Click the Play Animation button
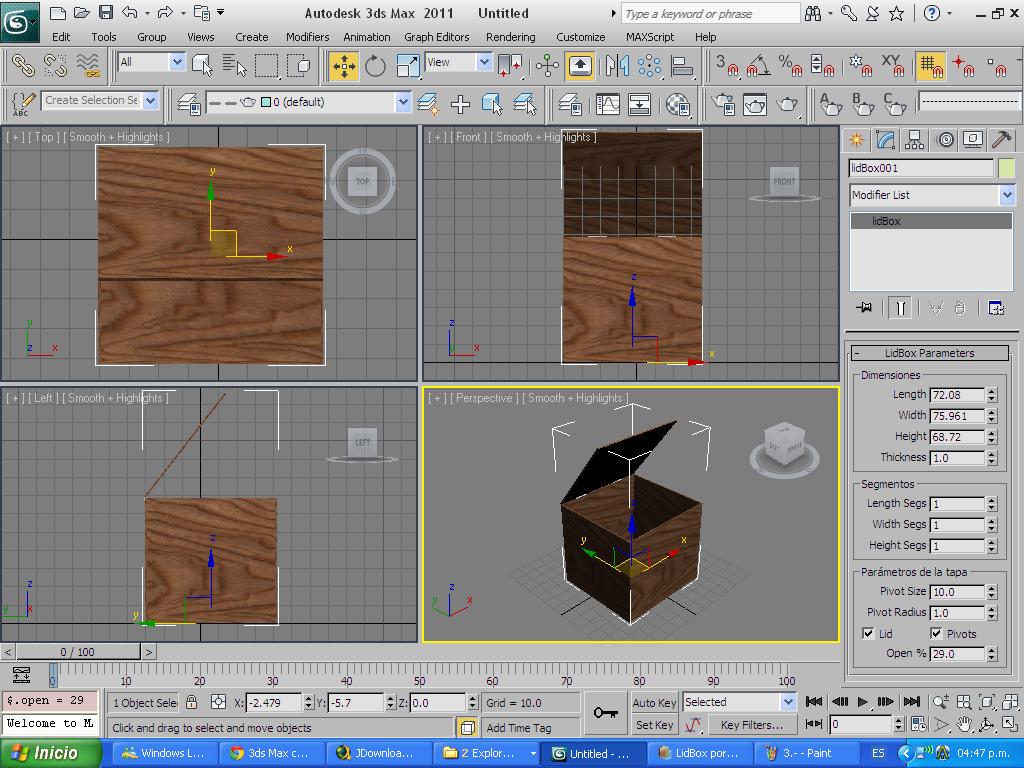This screenshot has height=768, width=1024. click(862, 702)
